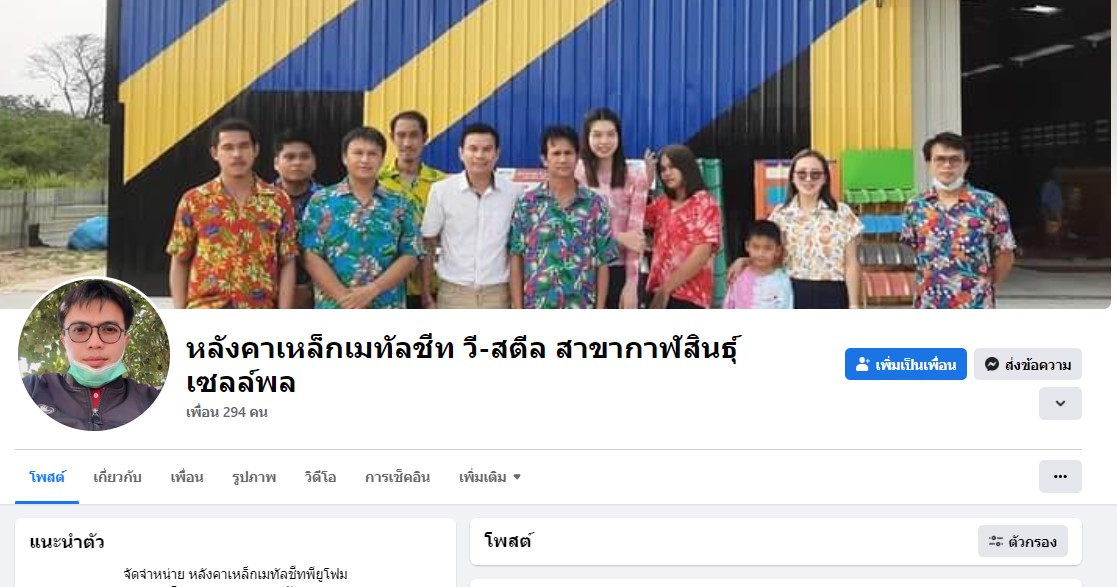This screenshot has width=1117, height=587.
Task: Expand the chevron-down suggestions button
Action: click(1060, 403)
